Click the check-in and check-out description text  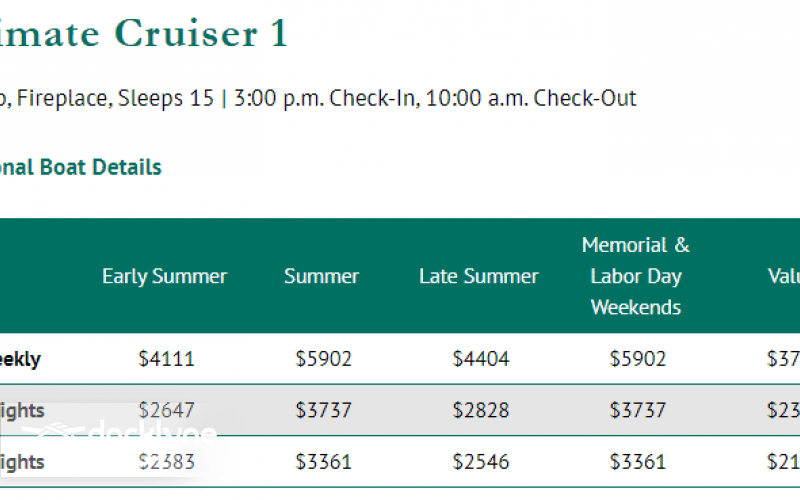(318, 98)
